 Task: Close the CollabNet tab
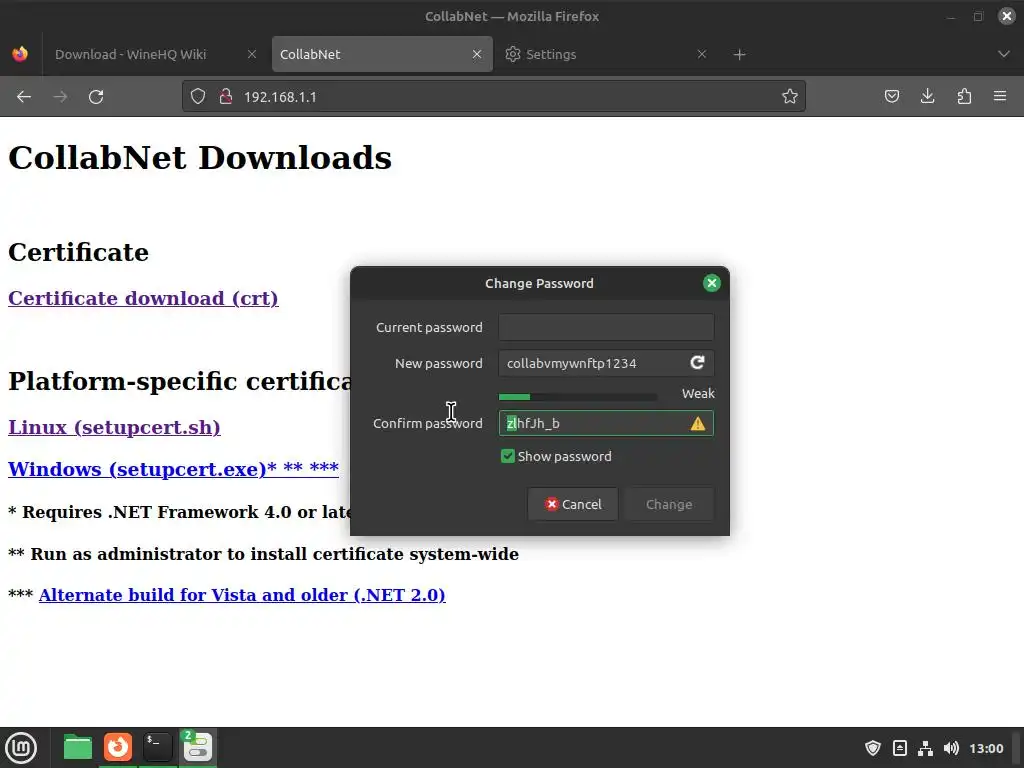point(477,54)
